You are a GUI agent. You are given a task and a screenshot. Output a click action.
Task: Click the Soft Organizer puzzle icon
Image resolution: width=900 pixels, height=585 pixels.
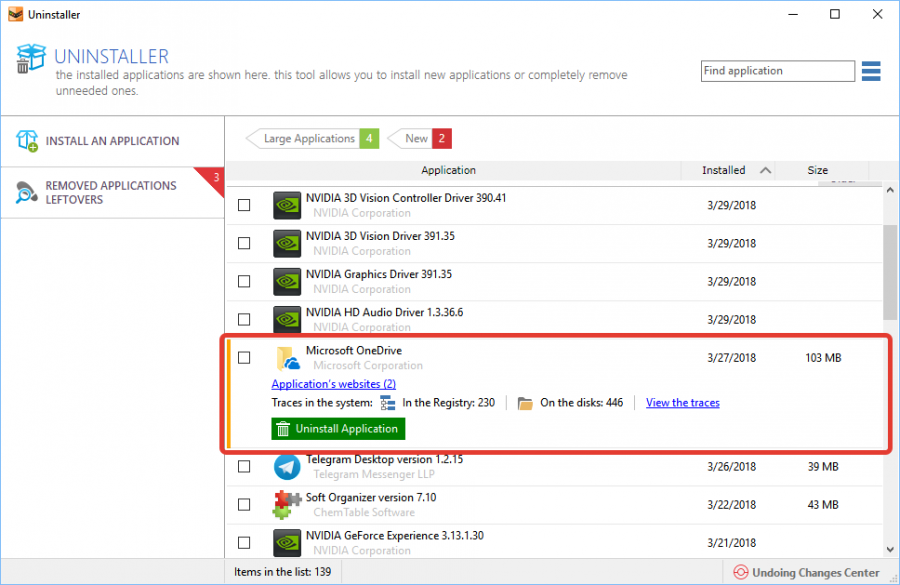286,505
